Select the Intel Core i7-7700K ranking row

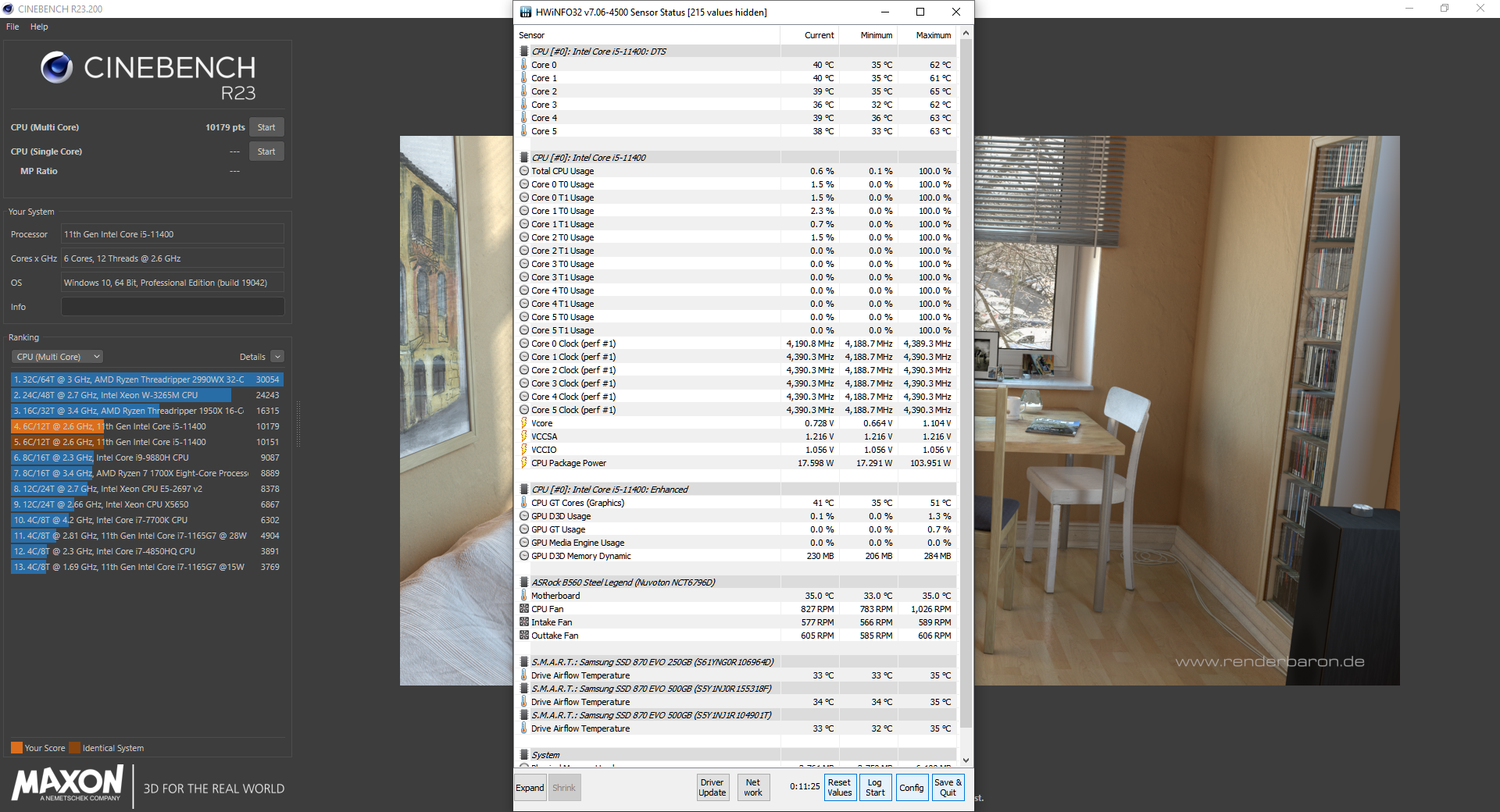tap(147, 520)
